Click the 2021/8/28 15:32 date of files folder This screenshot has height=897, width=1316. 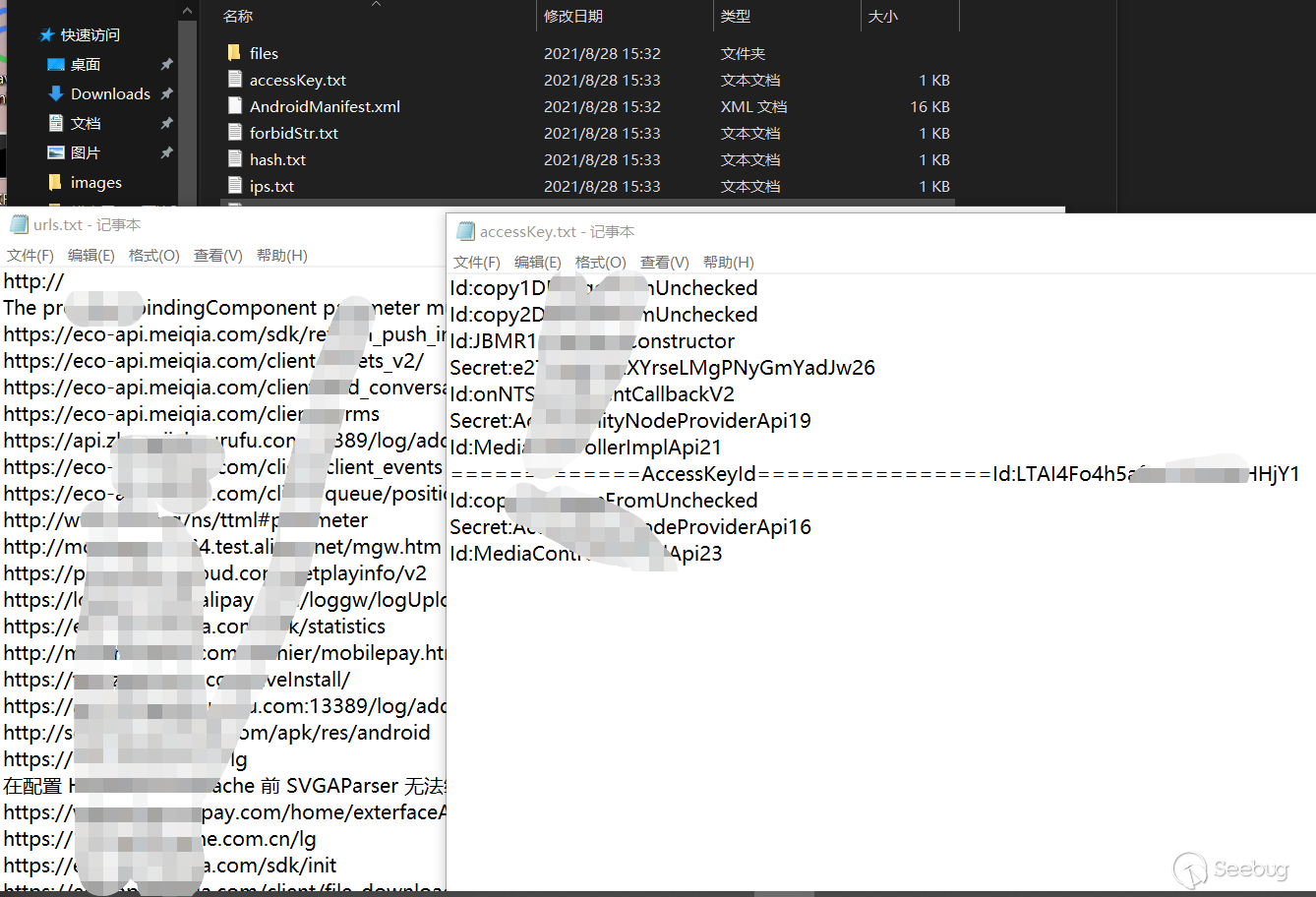(602, 53)
